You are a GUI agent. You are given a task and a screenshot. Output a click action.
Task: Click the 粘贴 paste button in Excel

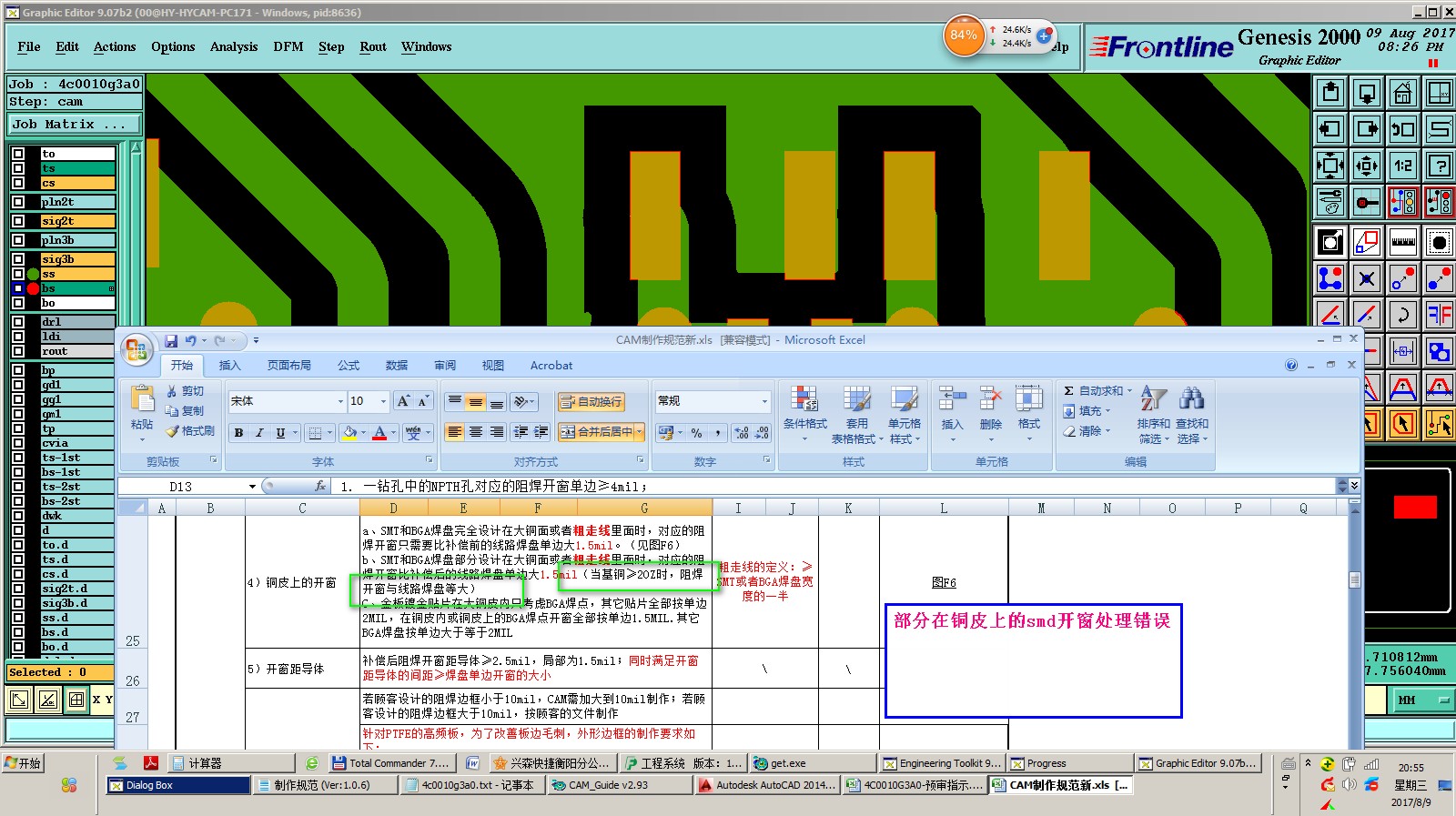142,412
